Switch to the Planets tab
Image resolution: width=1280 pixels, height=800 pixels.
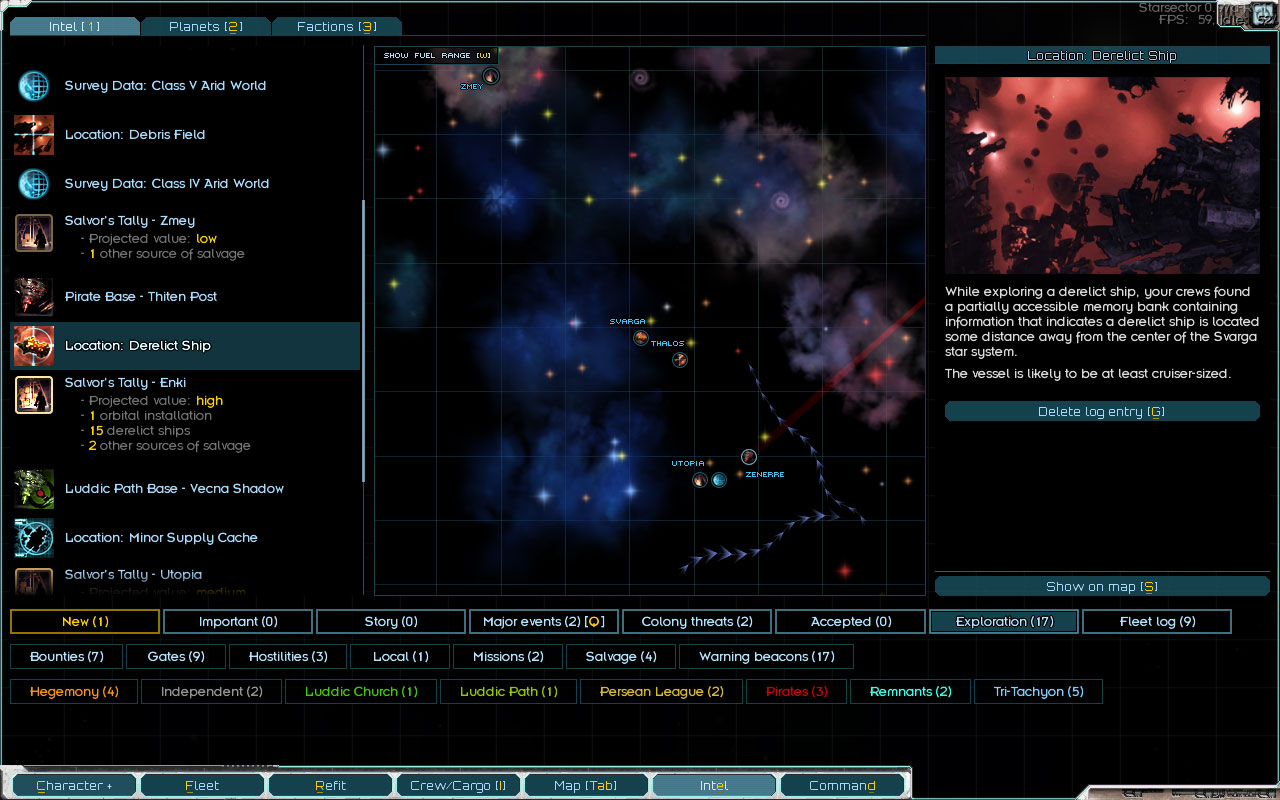click(x=205, y=27)
